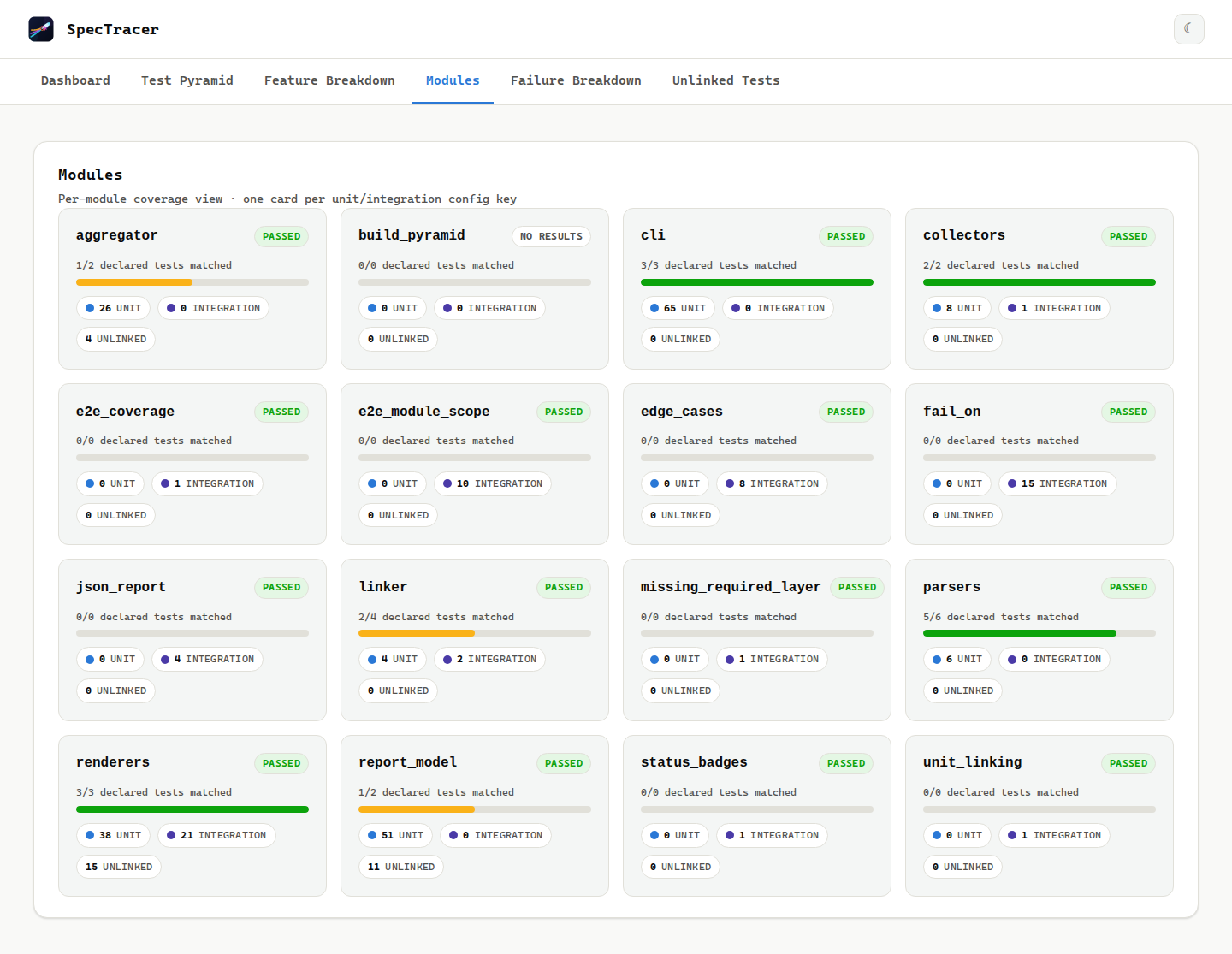The width and height of the screenshot is (1232, 954).
Task: Click the SpecTracer logo icon
Action: [41, 29]
